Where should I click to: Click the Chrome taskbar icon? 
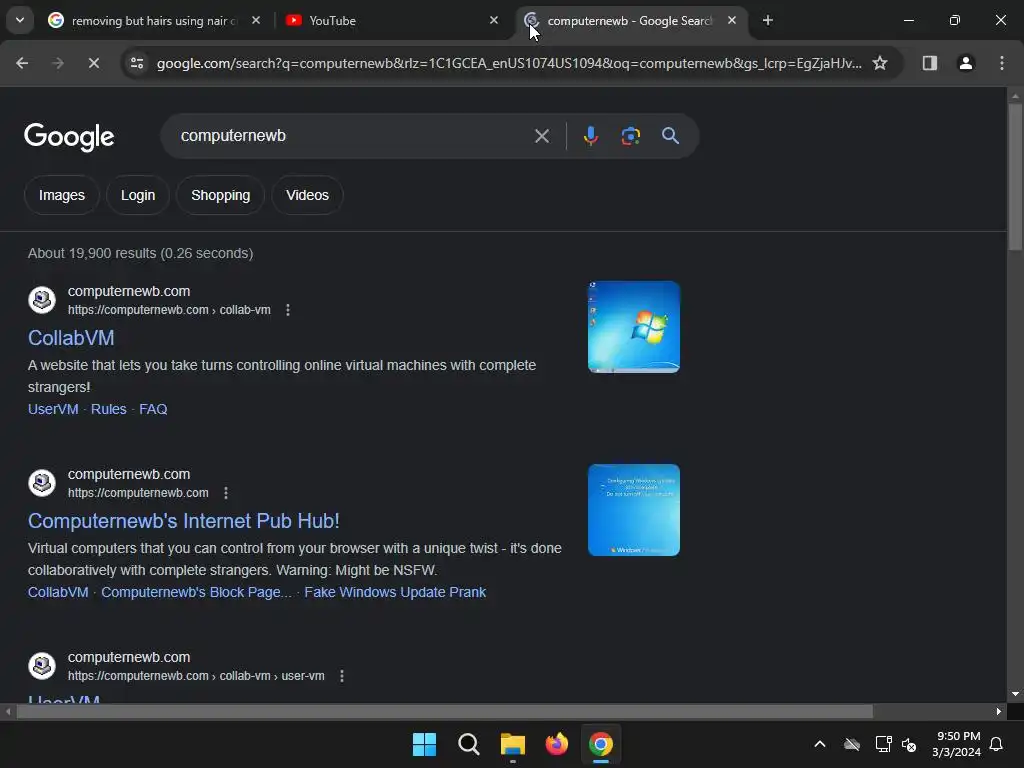click(601, 744)
